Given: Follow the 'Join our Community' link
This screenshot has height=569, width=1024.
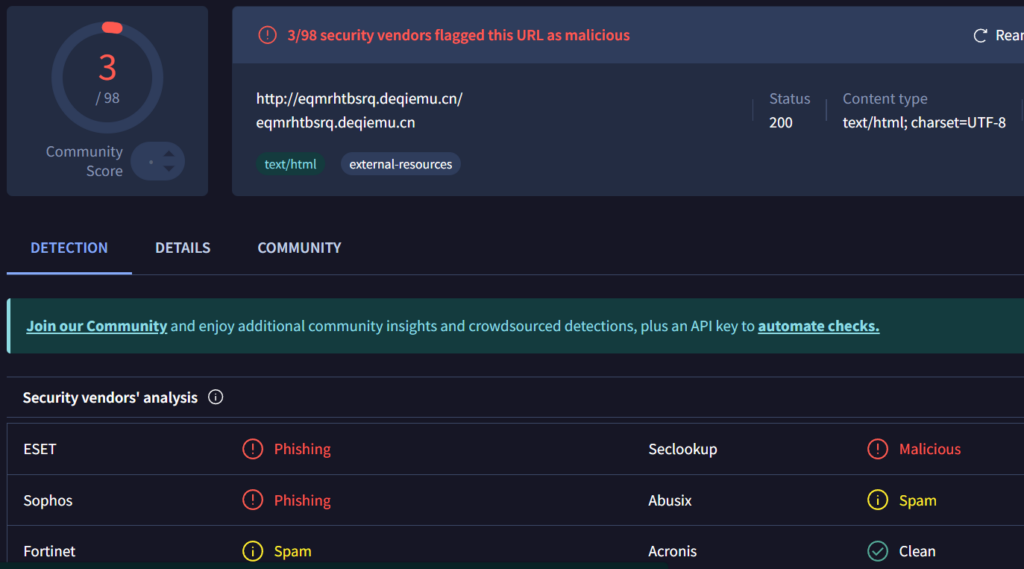Looking at the screenshot, I should 96,326.
